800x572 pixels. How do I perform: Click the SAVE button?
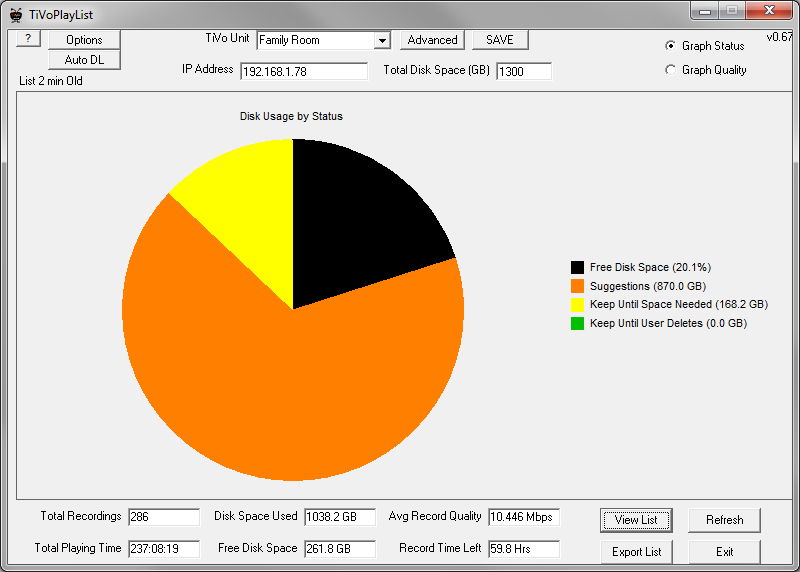point(500,40)
